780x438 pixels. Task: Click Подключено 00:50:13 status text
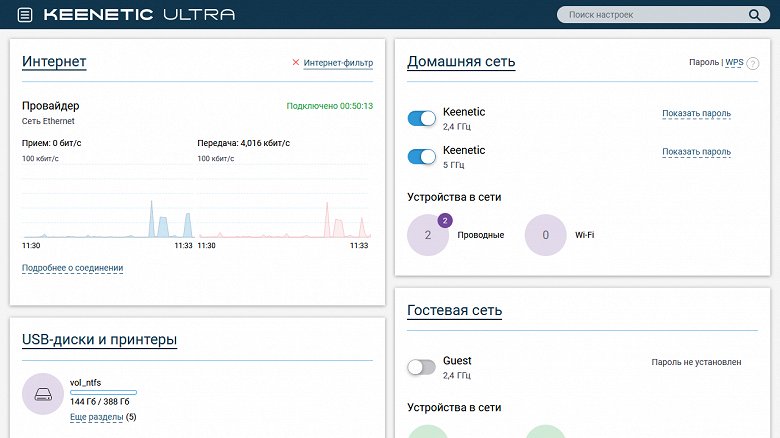pos(329,106)
